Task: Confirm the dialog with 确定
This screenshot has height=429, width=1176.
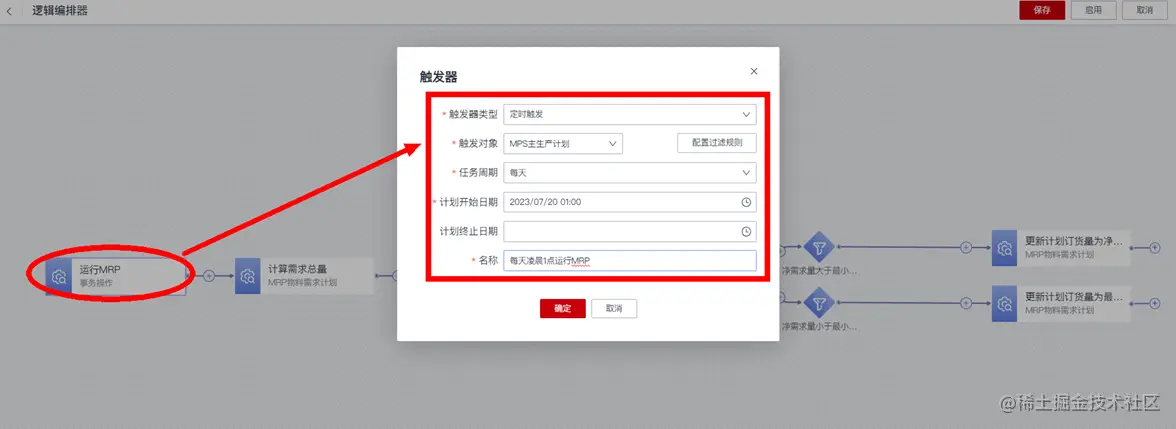Action: click(562, 308)
